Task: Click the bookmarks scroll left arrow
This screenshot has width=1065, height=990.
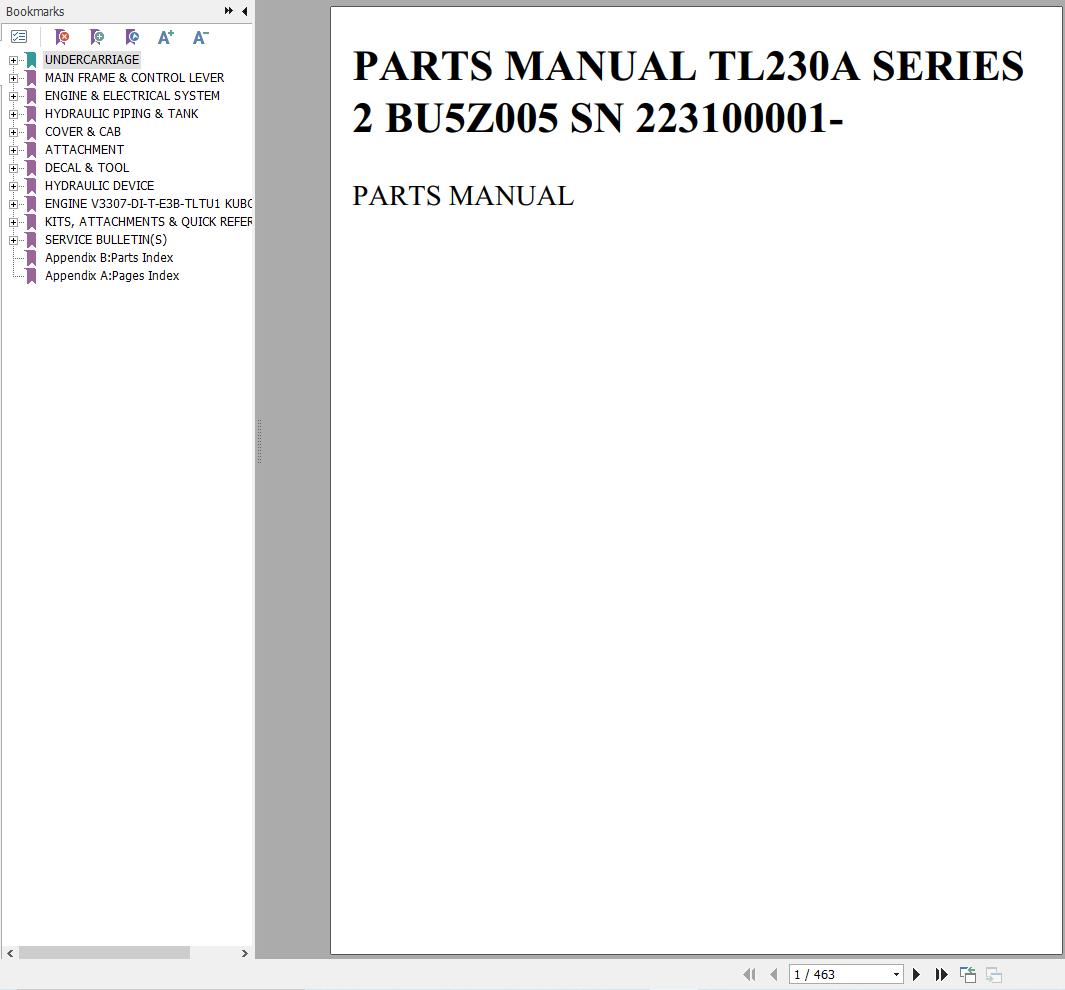Action: coord(10,953)
